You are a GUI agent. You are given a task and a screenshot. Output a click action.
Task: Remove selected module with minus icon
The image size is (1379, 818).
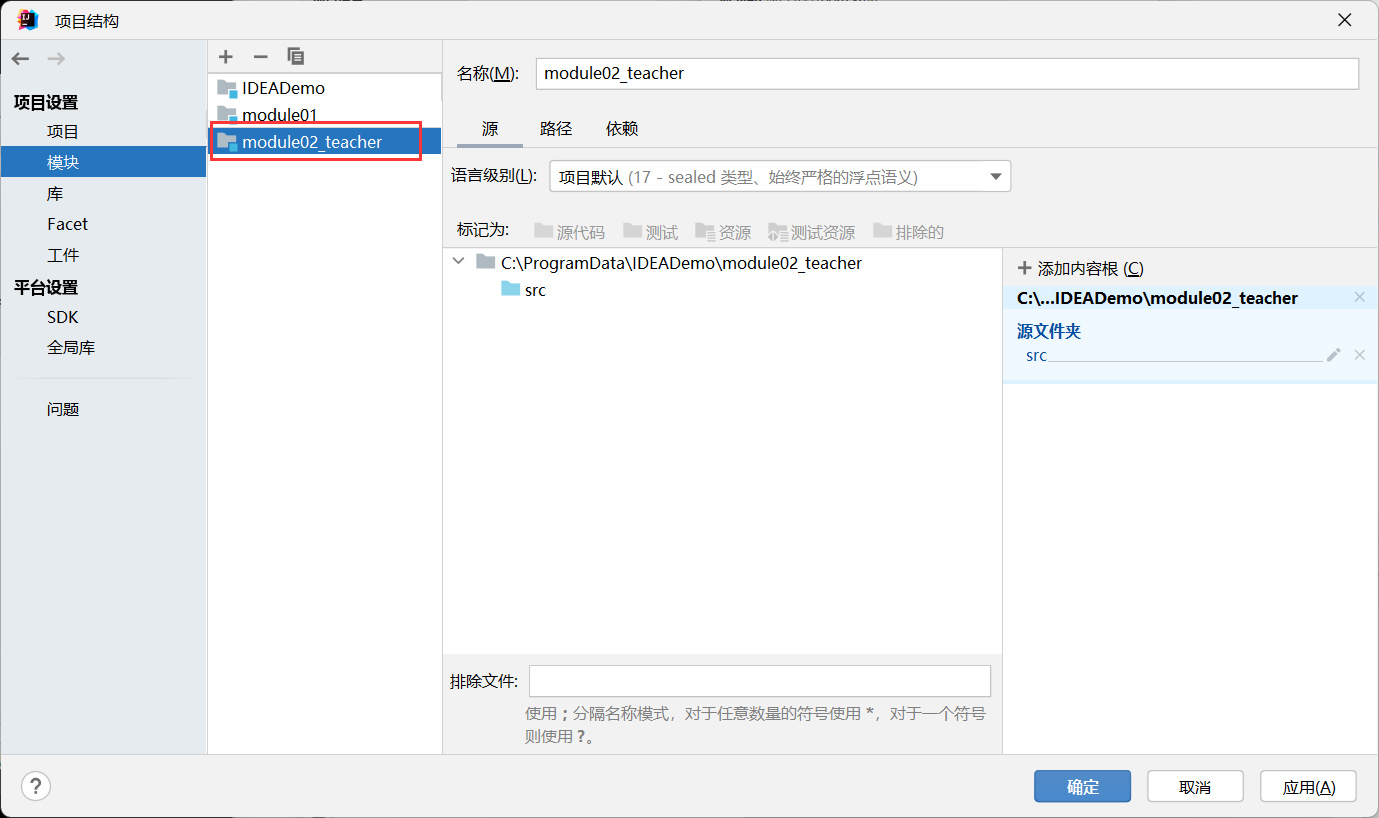pyautogui.click(x=260, y=57)
